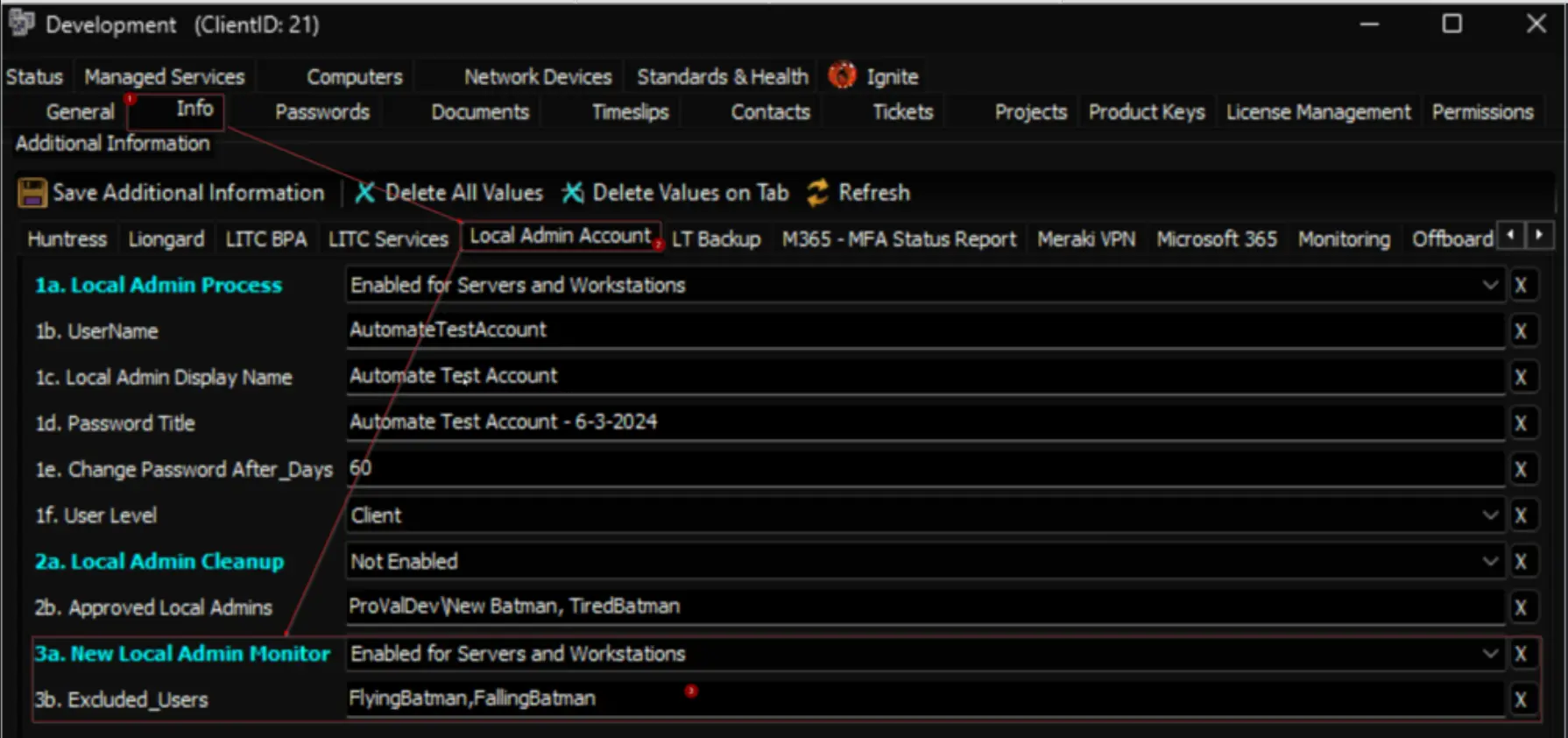This screenshot has width=1568, height=738.
Task: Click the Refresh arrows icon
Action: pos(817,193)
